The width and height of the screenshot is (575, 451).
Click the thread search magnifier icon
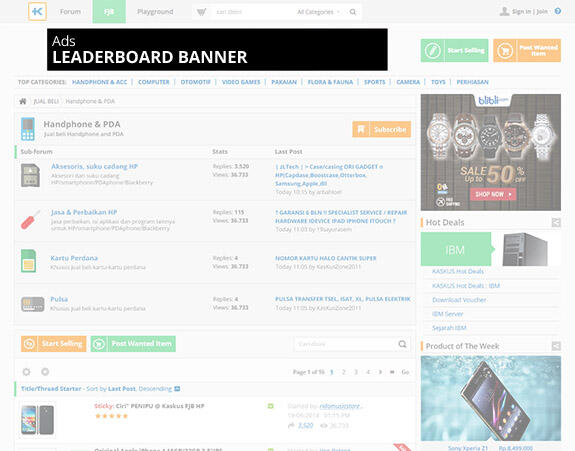(x=402, y=344)
